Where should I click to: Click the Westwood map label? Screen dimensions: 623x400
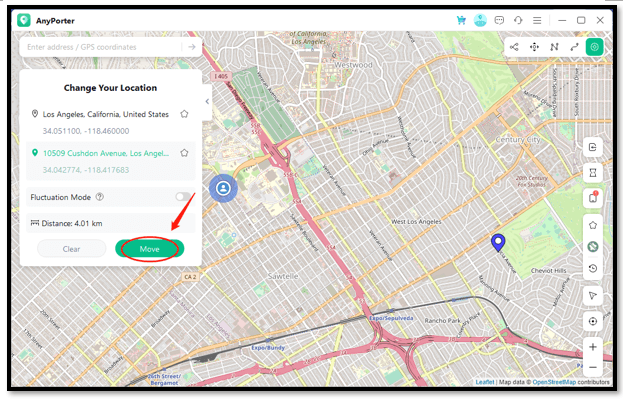coord(353,65)
